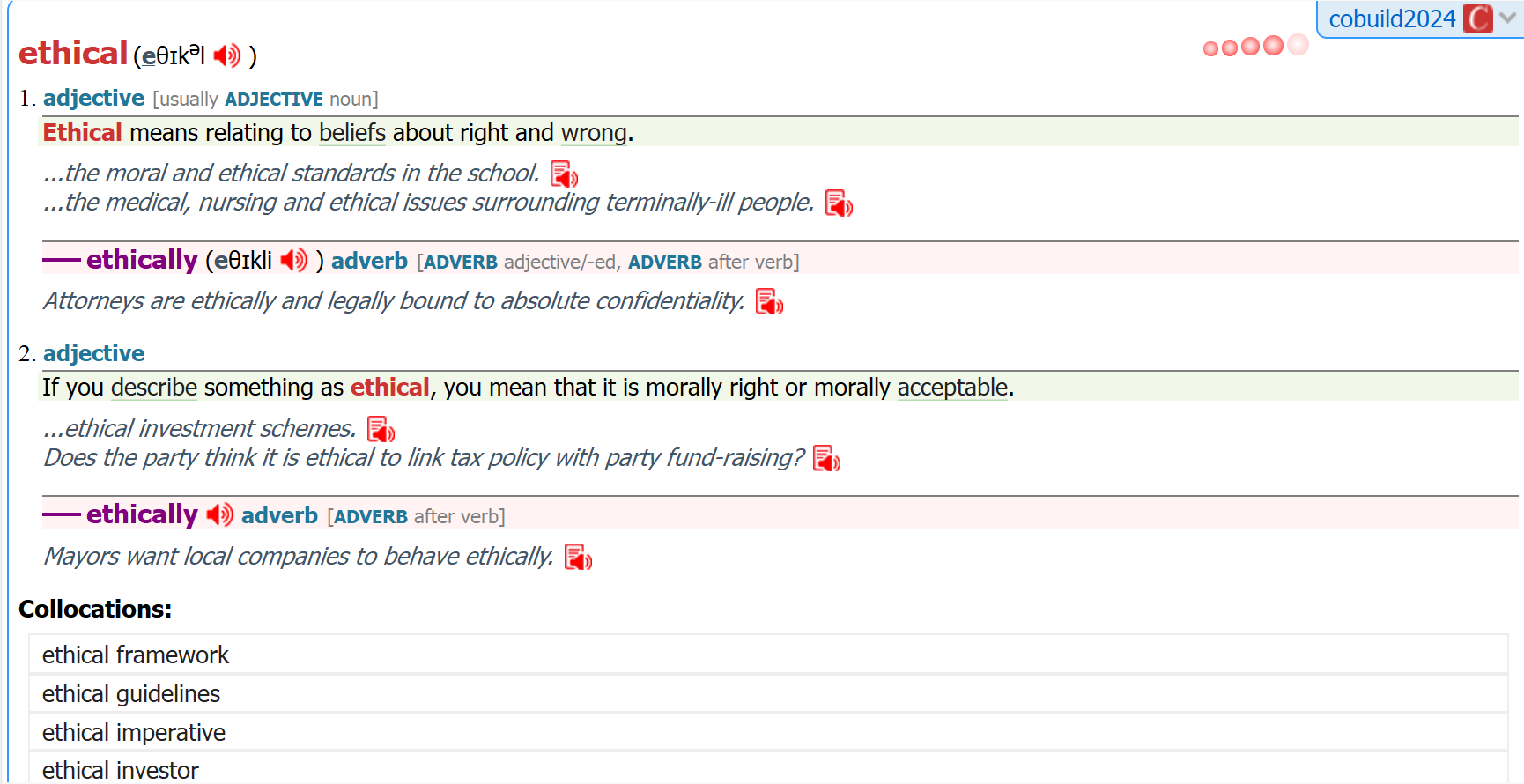The width and height of the screenshot is (1524, 784).
Task: Play audio for 'Attorneys are ethically' example
Action: (x=769, y=302)
